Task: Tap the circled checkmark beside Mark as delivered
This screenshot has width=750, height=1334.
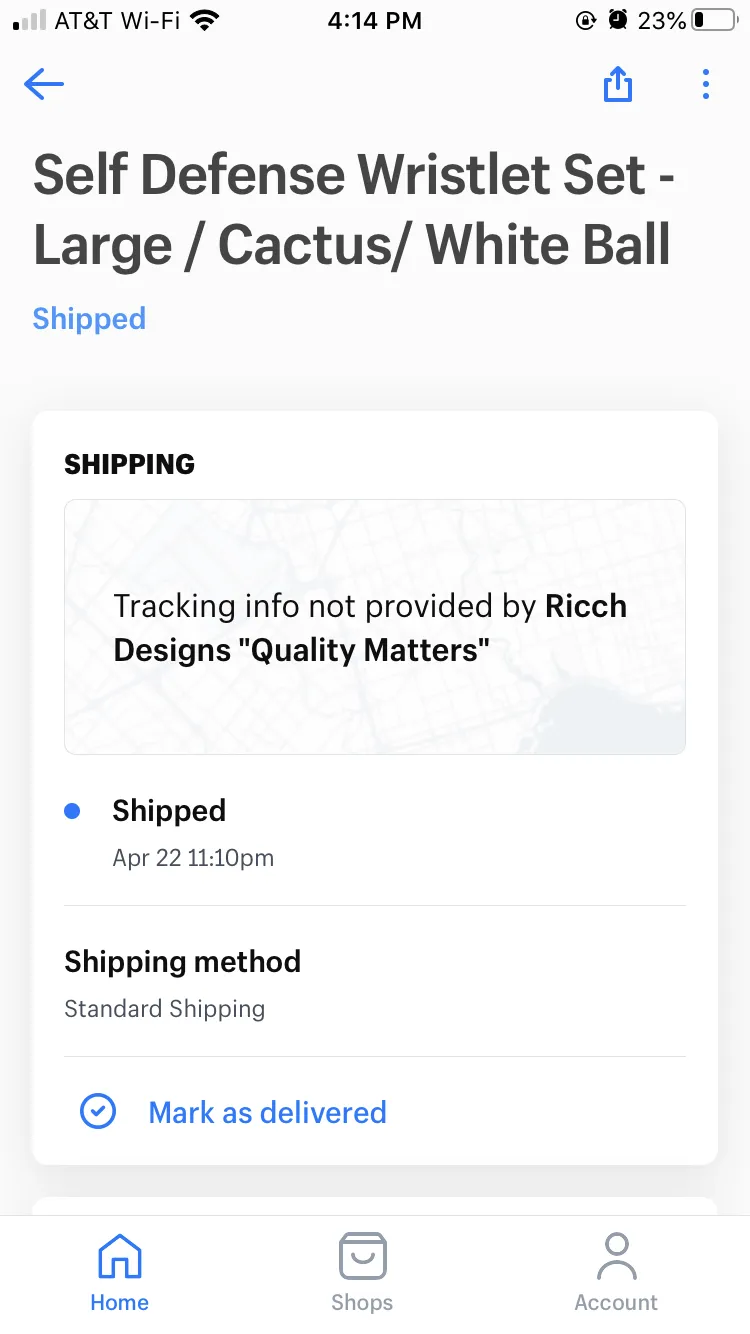Action: 98,1111
